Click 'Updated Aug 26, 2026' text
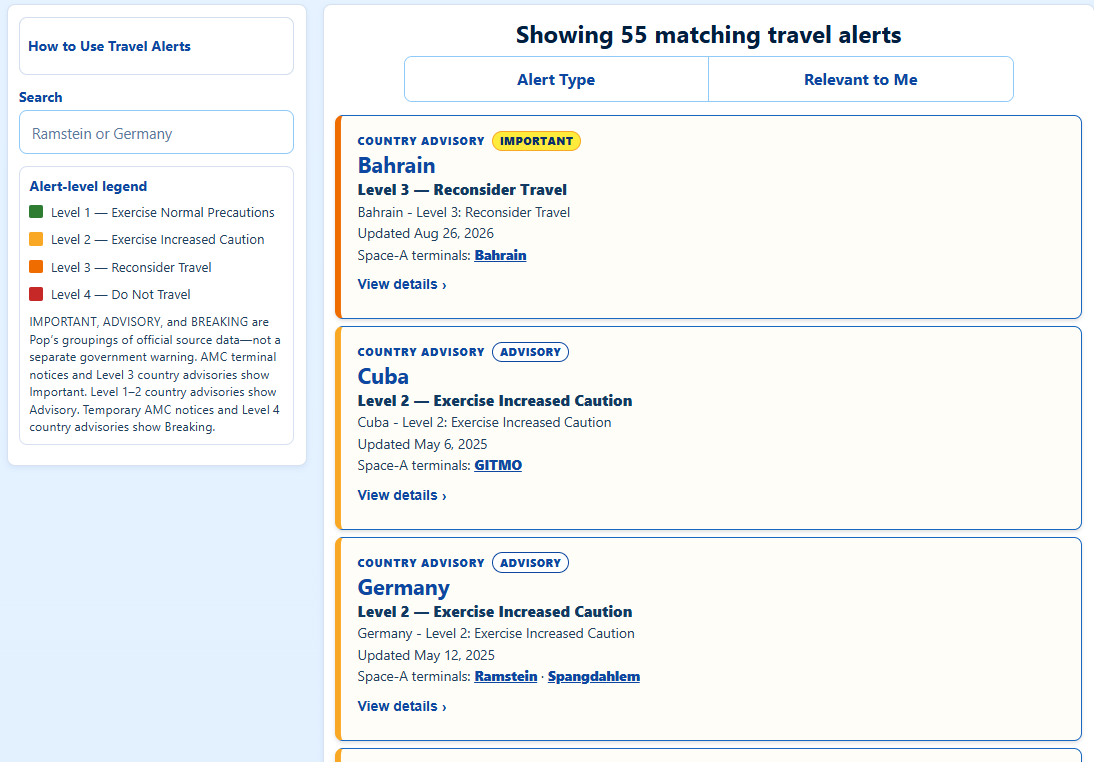Image resolution: width=1094 pixels, height=762 pixels. [x=426, y=233]
